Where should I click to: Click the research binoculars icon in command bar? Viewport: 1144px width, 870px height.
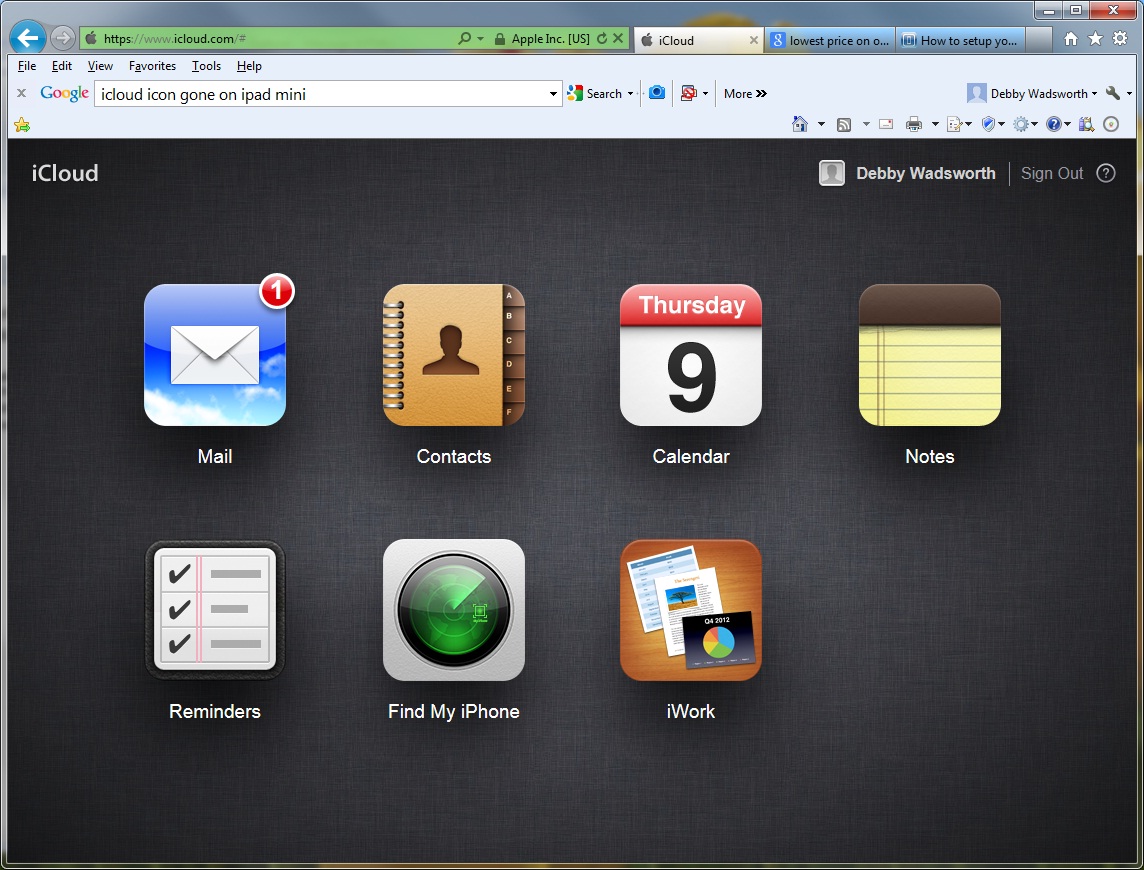pyautogui.click(x=1086, y=125)
